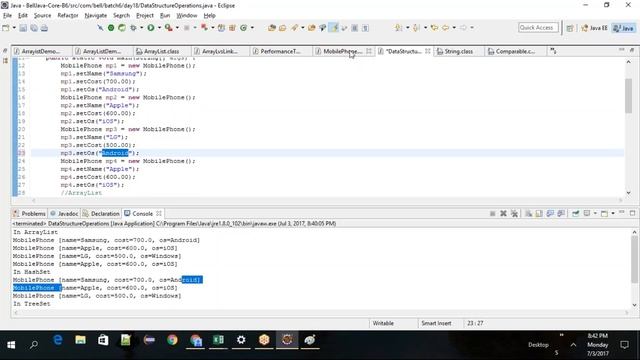Click the Next Annotation toolbar icon

tap(399, 28)
